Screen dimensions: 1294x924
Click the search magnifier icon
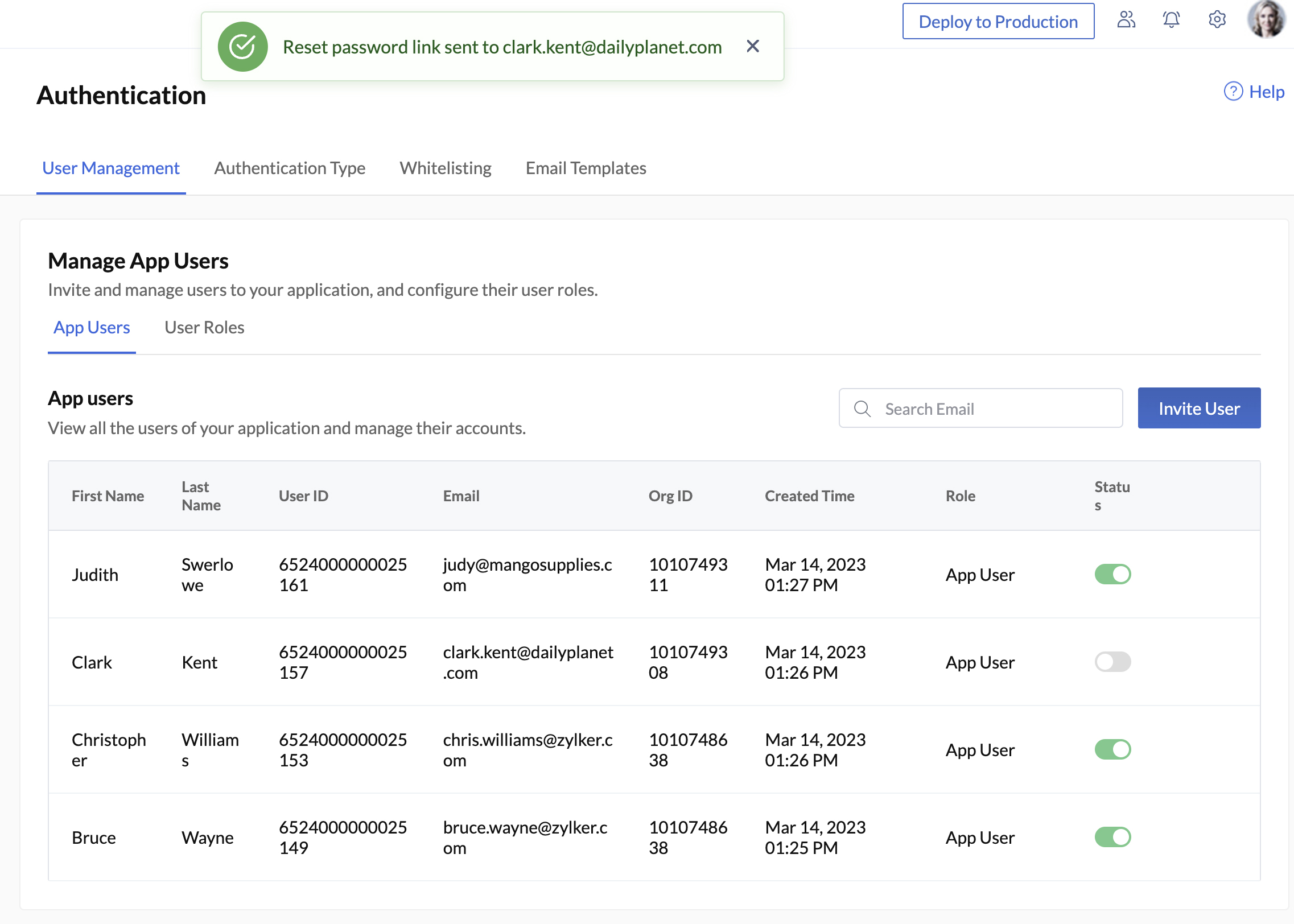[863, 409]
